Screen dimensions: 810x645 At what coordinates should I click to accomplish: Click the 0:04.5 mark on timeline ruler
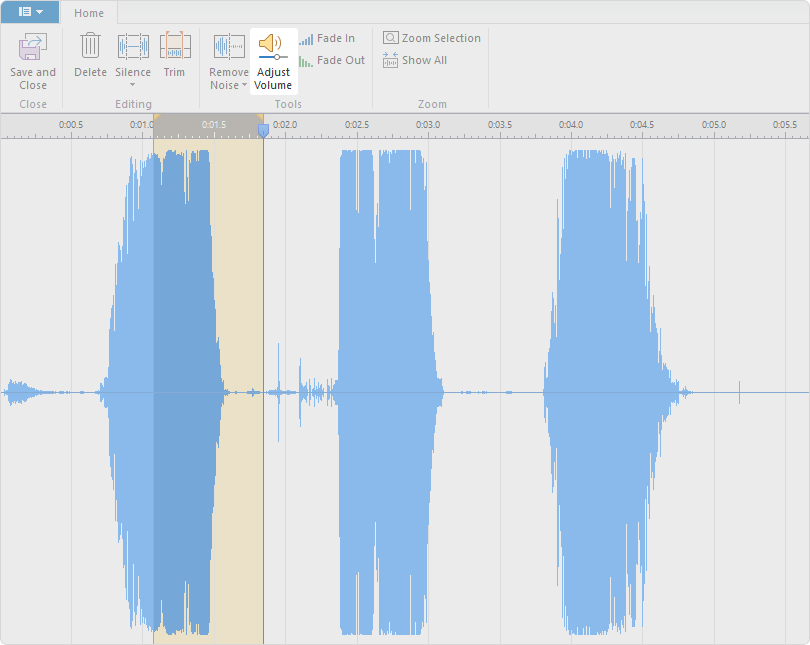(642, 125)
